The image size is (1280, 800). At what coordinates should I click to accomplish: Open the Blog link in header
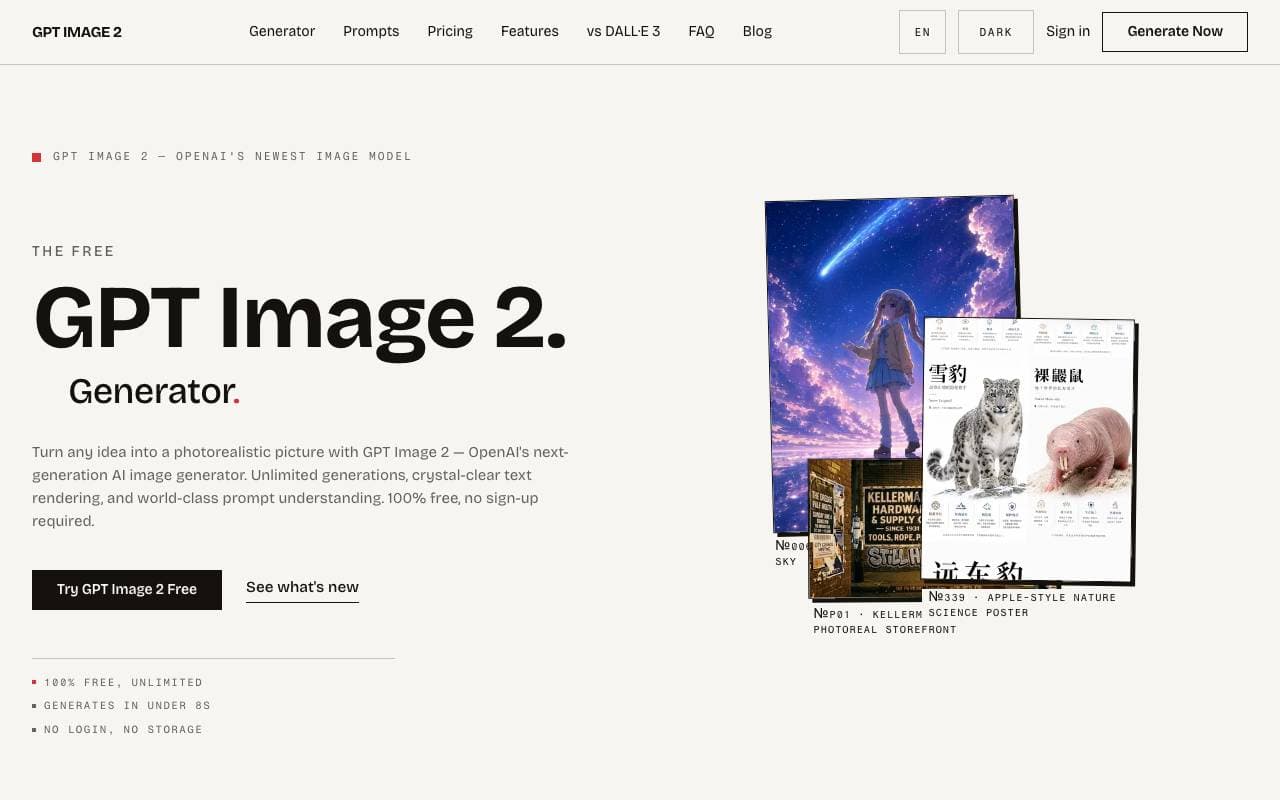(757, 31)
